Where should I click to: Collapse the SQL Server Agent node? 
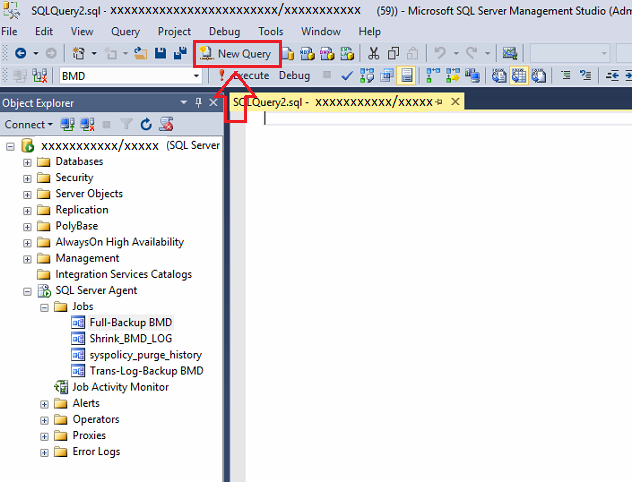coord(27,291)
